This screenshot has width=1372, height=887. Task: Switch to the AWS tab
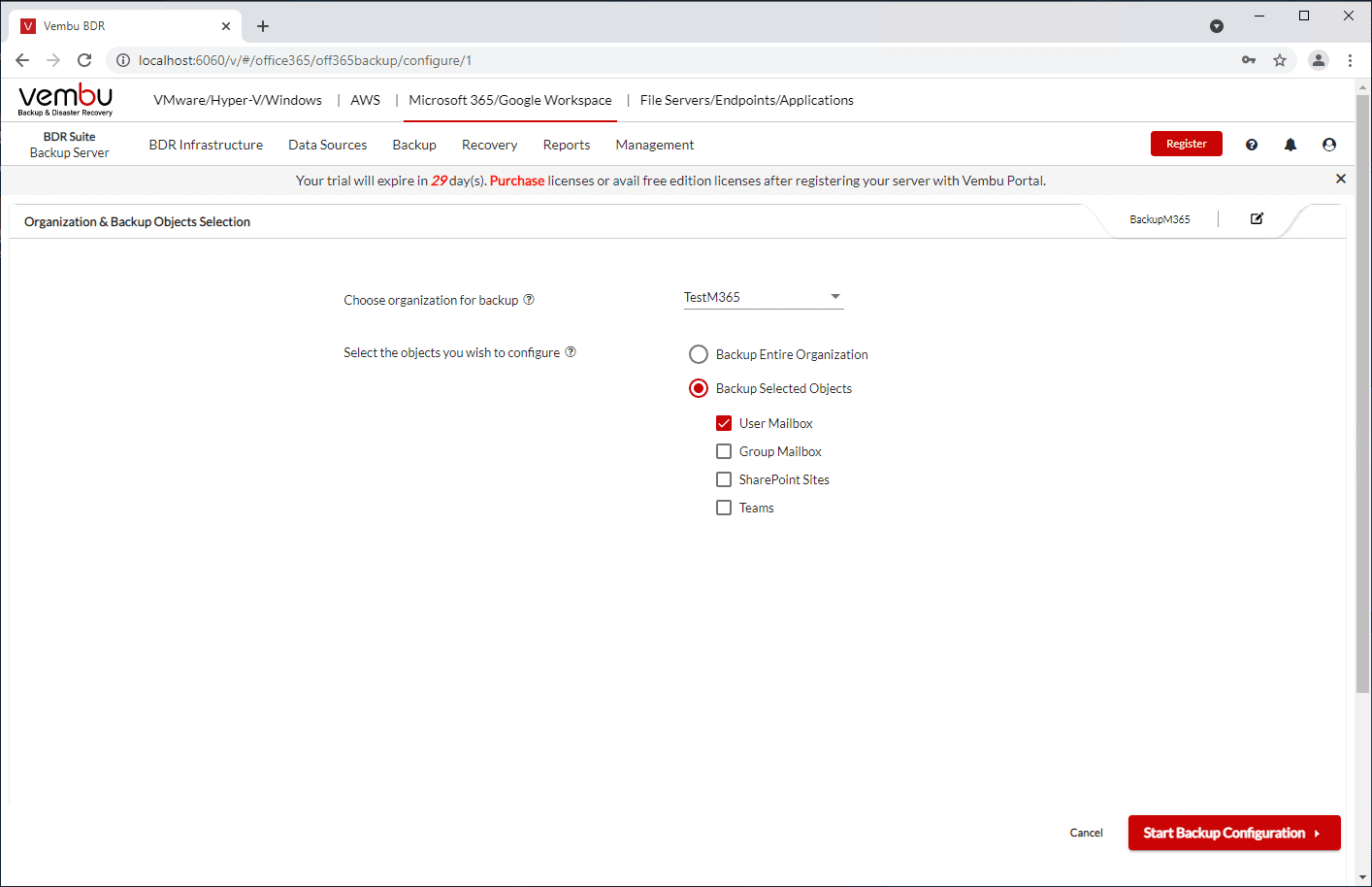click(366, 100)
